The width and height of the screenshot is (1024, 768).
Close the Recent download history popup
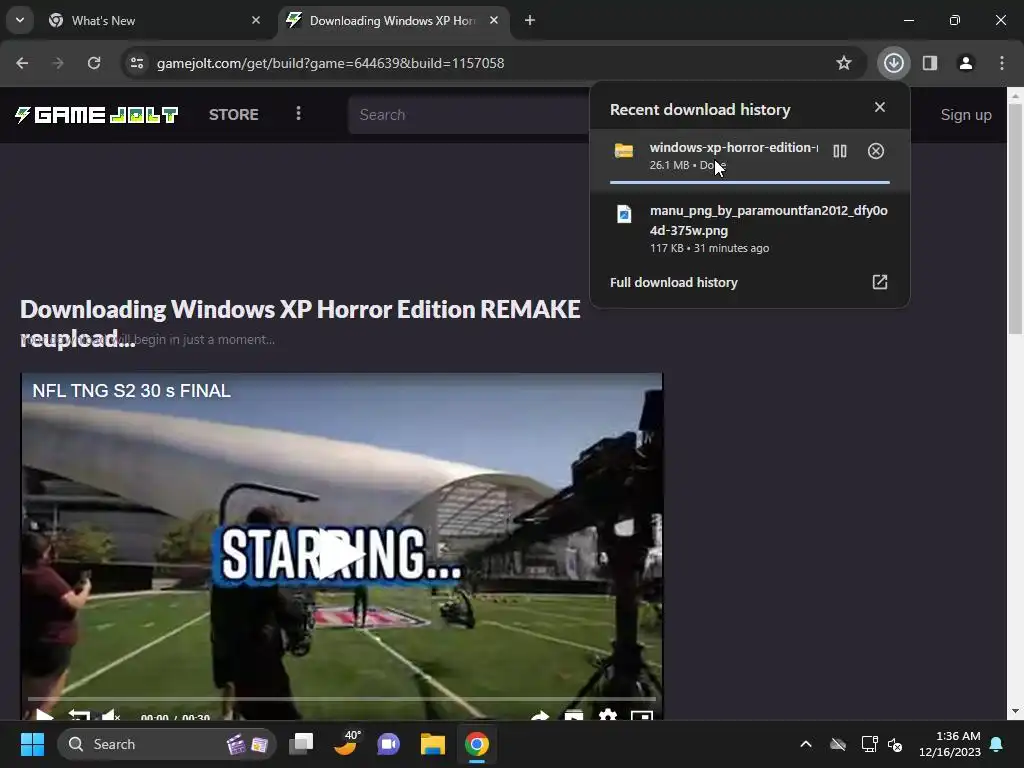tap(880, 107)
